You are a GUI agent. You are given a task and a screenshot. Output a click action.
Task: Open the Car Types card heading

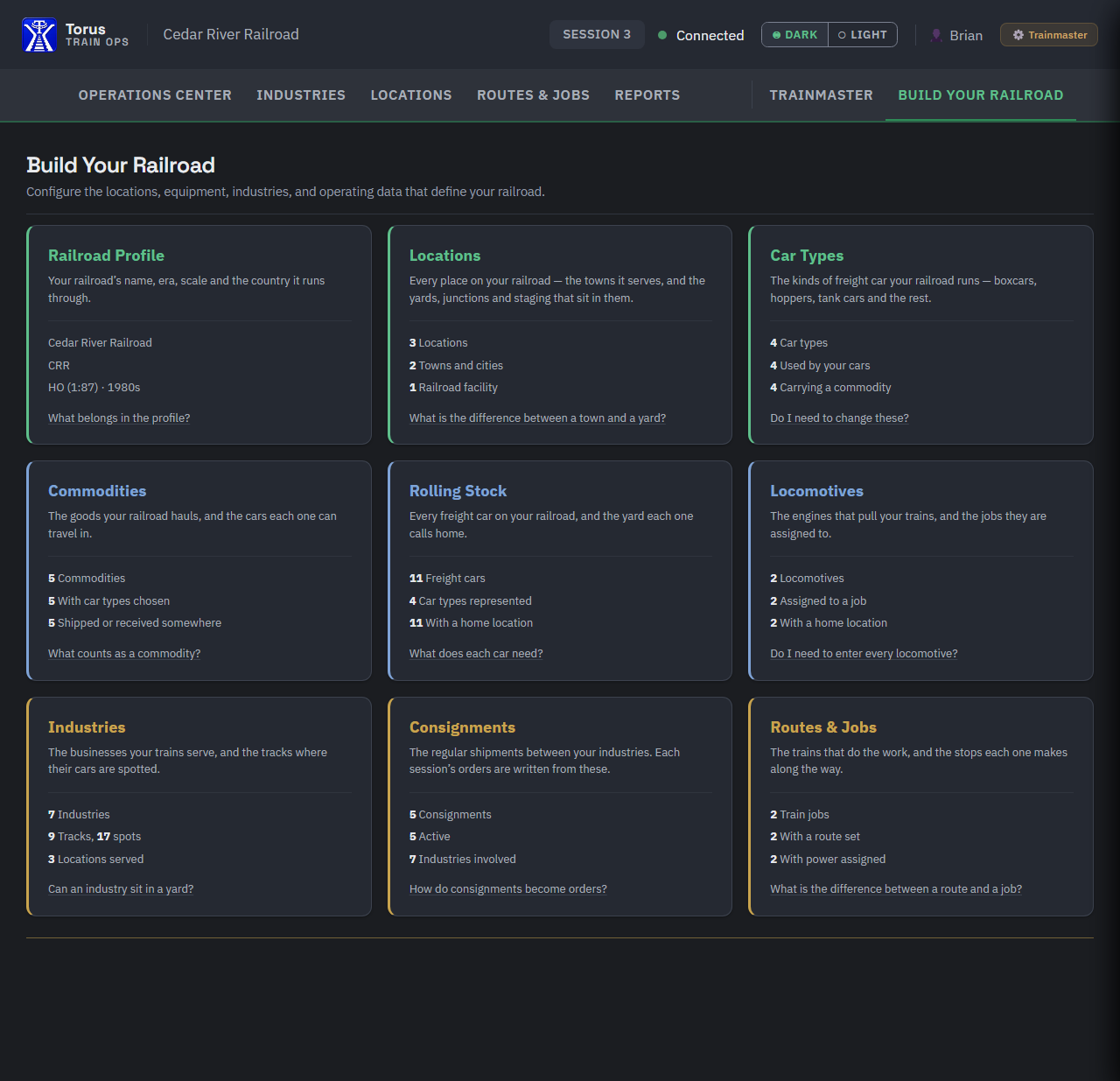pyautogui.click(x=807, y=256)
